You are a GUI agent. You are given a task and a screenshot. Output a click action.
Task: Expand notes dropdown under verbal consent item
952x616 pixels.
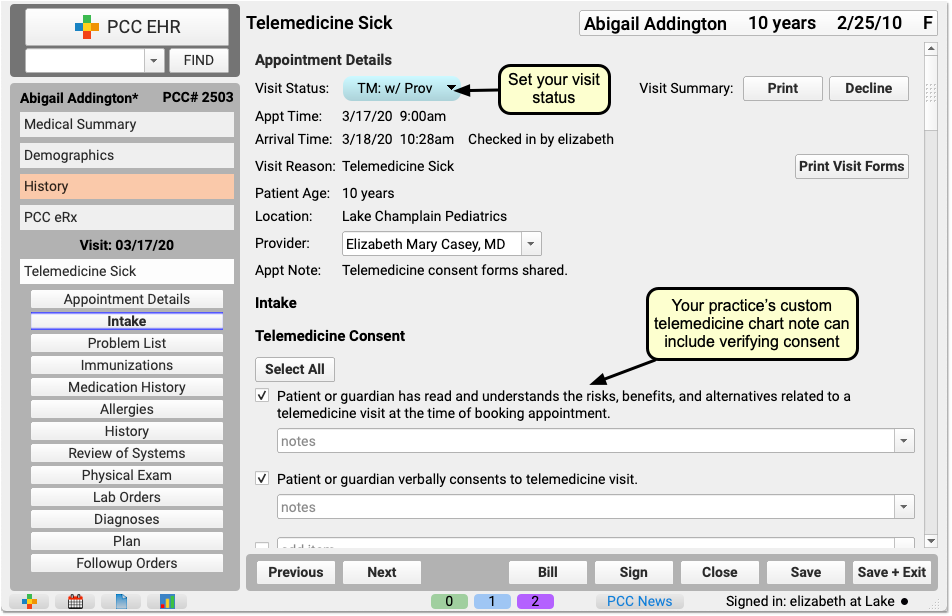[x=904, y=507]
